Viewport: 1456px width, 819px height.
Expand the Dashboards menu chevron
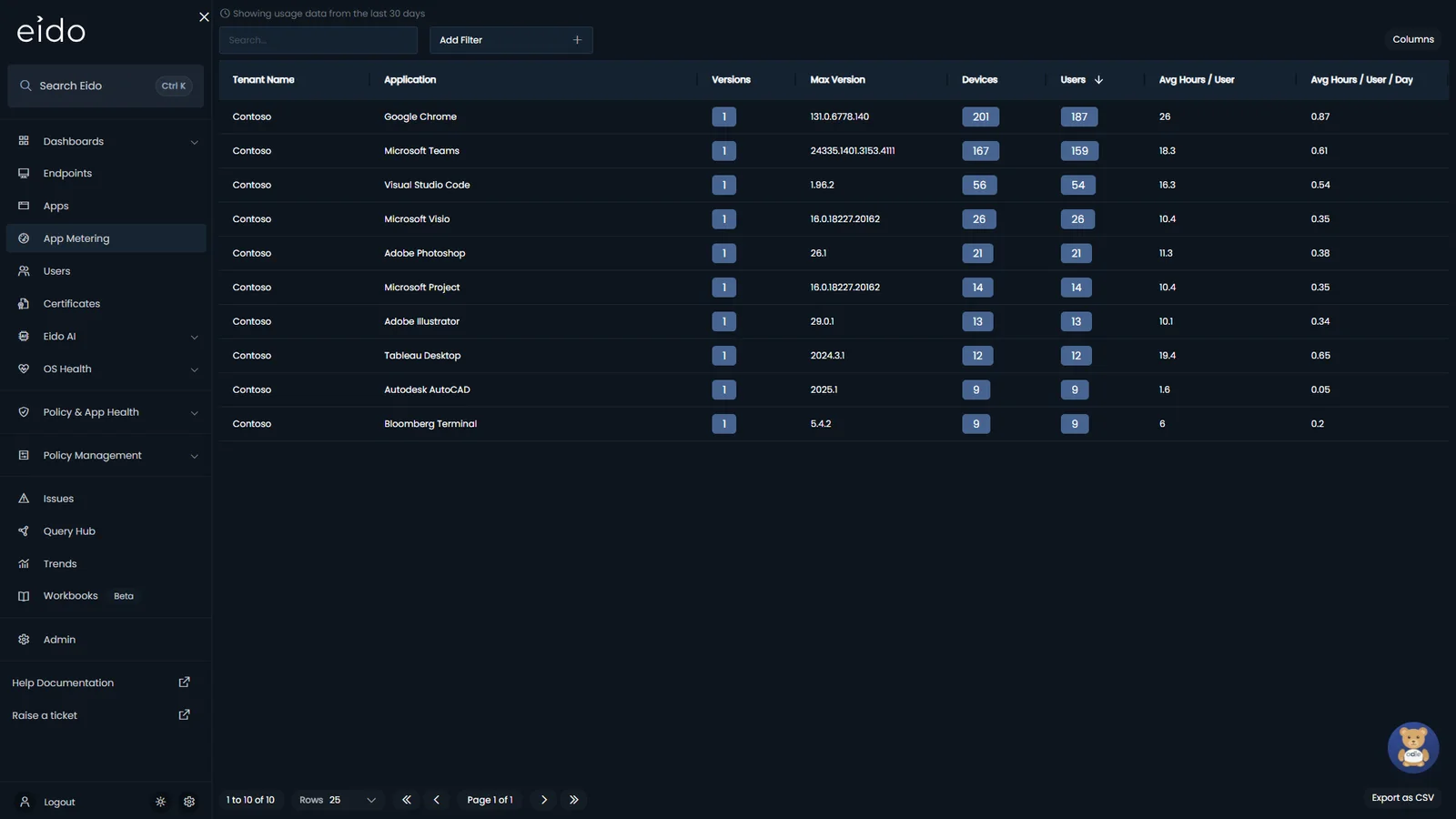[x=194, y=142]
